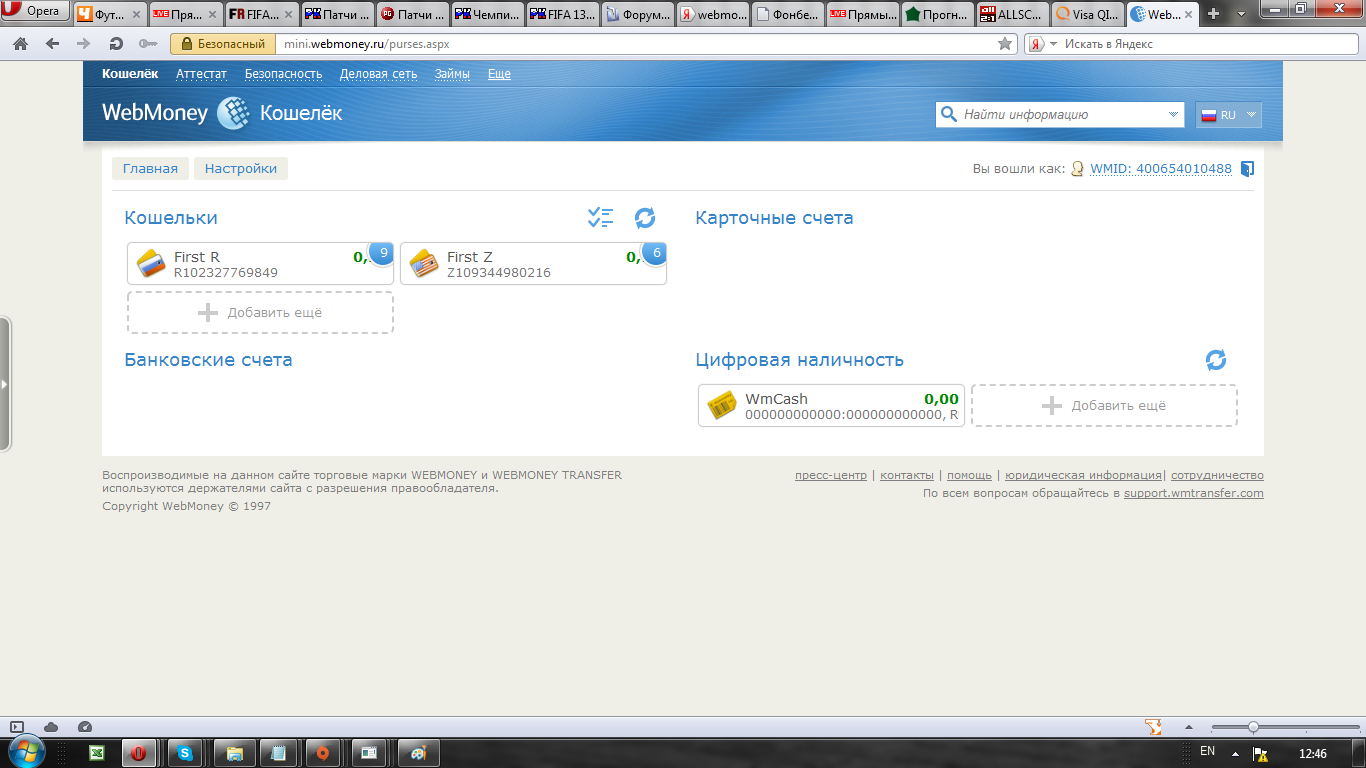The image size is (1366, 768).
Task: Switch to the Visa QI browser tab
Action: click(1086, 14)
